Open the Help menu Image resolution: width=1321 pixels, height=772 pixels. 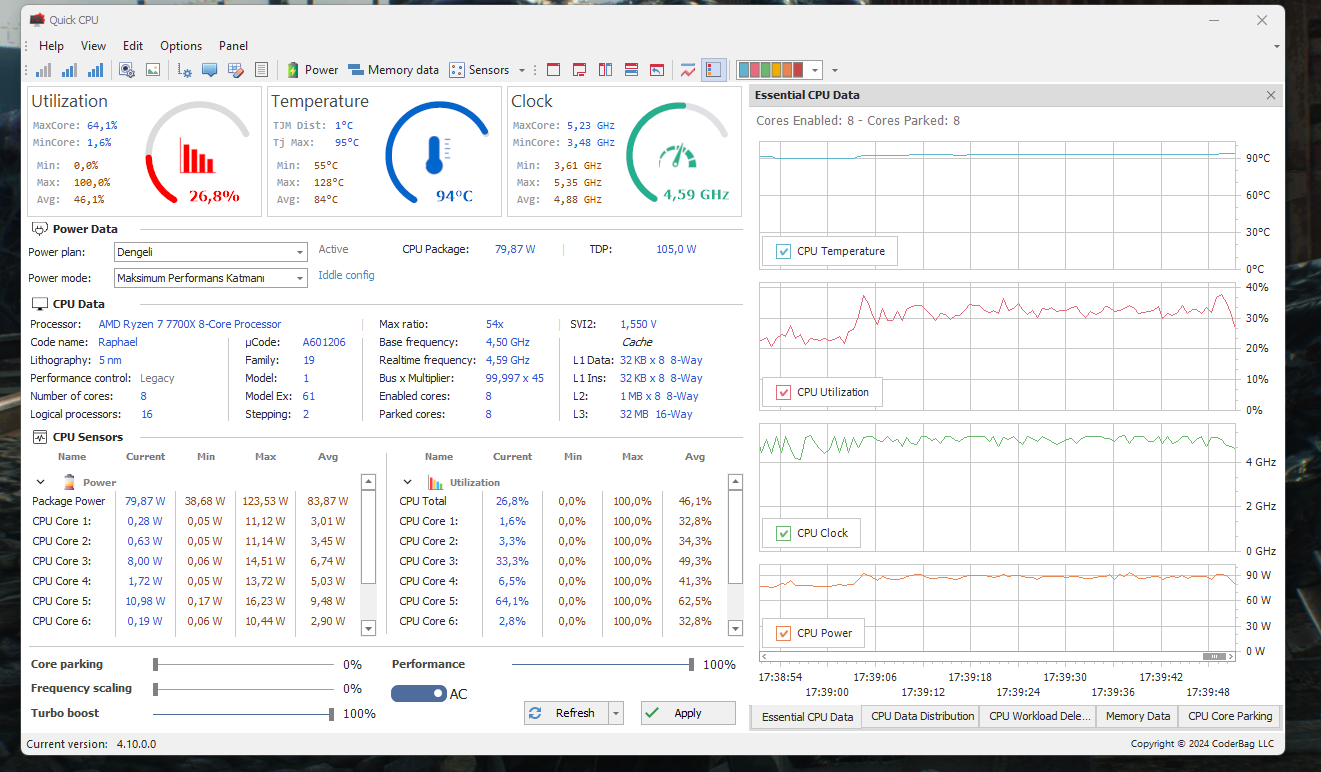pos(51,46)
